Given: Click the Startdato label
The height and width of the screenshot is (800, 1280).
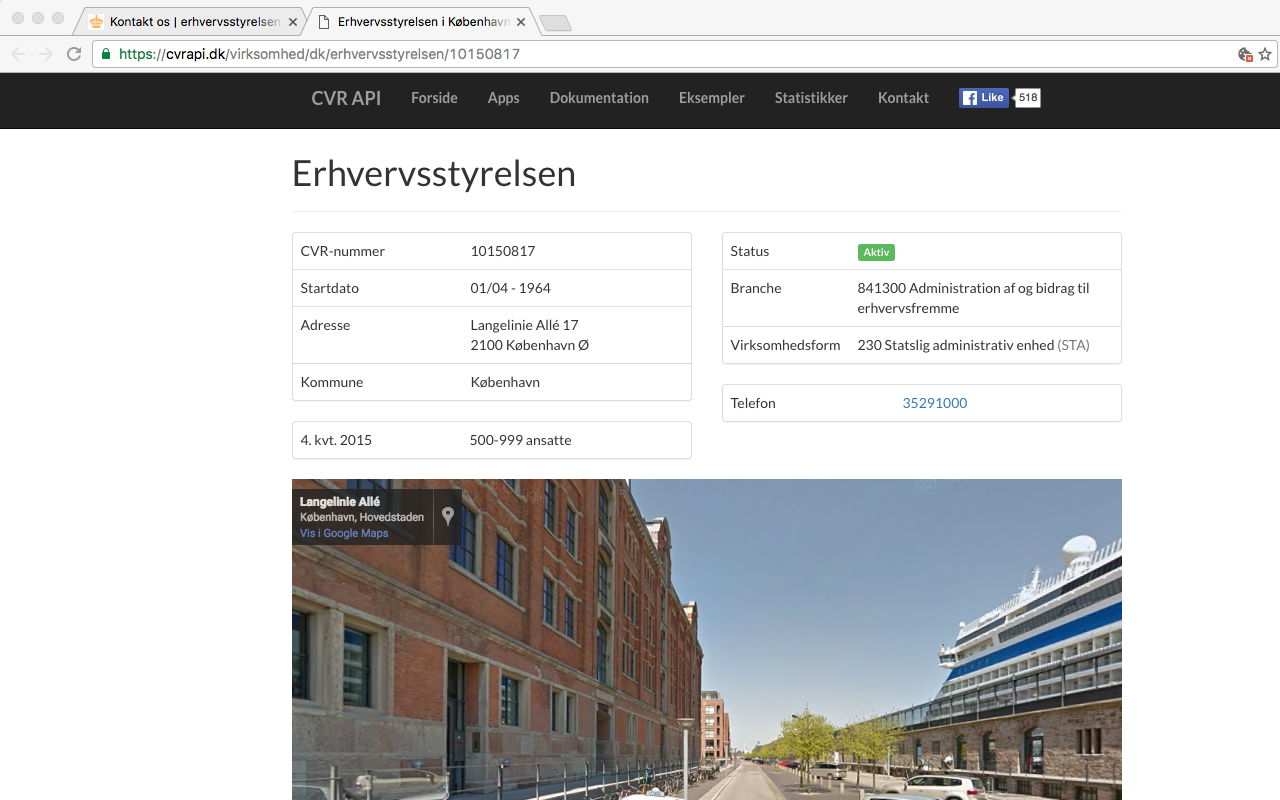Looking at the screenshot, I should pyautogui.click(x=330, y=288).
